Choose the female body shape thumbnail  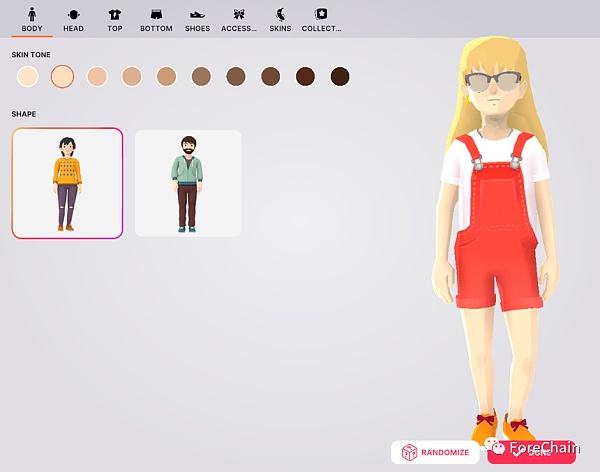coord(67,184)
